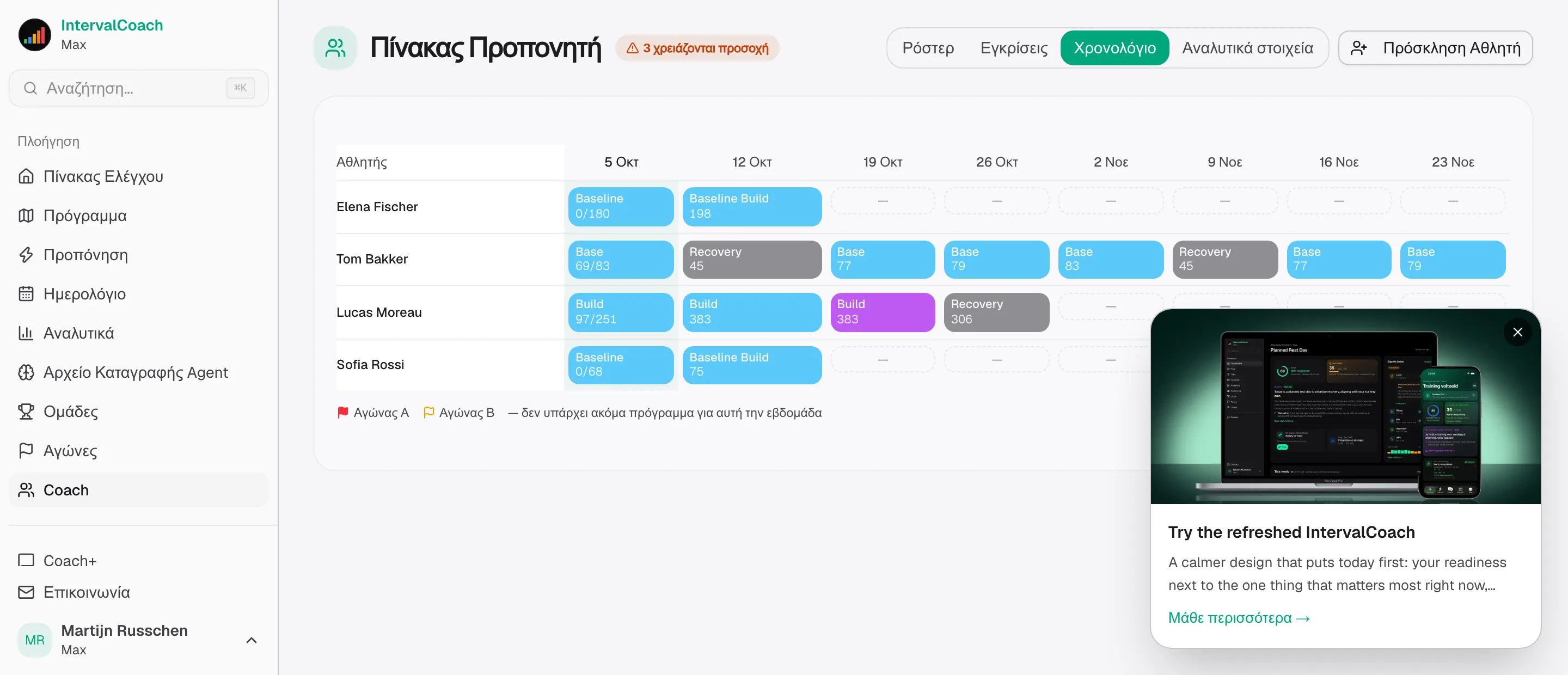The width and height of the screenshot is (1568, 675).
Task: Select Lucas Moreau purple Build 383 block
Action: [x=883, y=312]
